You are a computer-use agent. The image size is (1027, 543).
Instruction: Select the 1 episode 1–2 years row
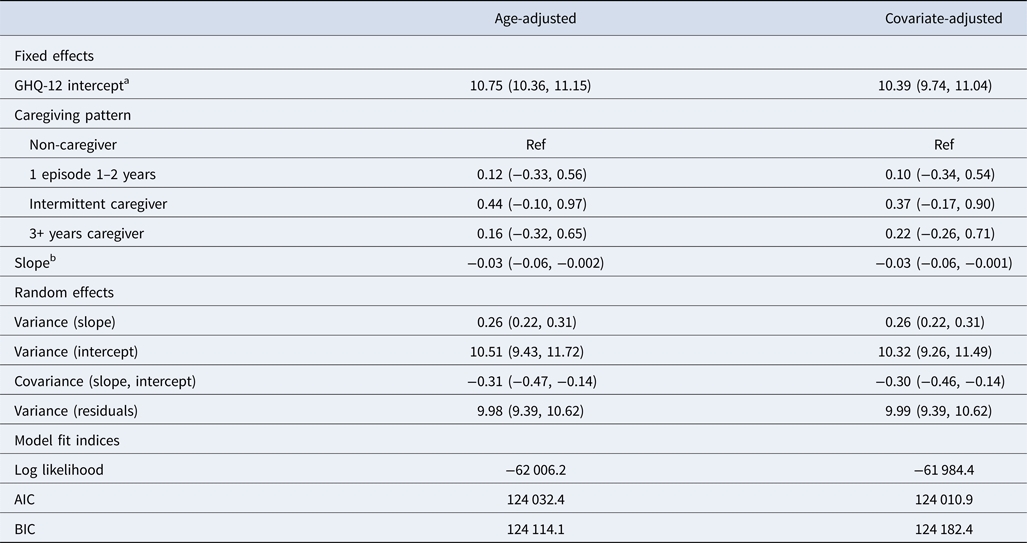(92, 174)
